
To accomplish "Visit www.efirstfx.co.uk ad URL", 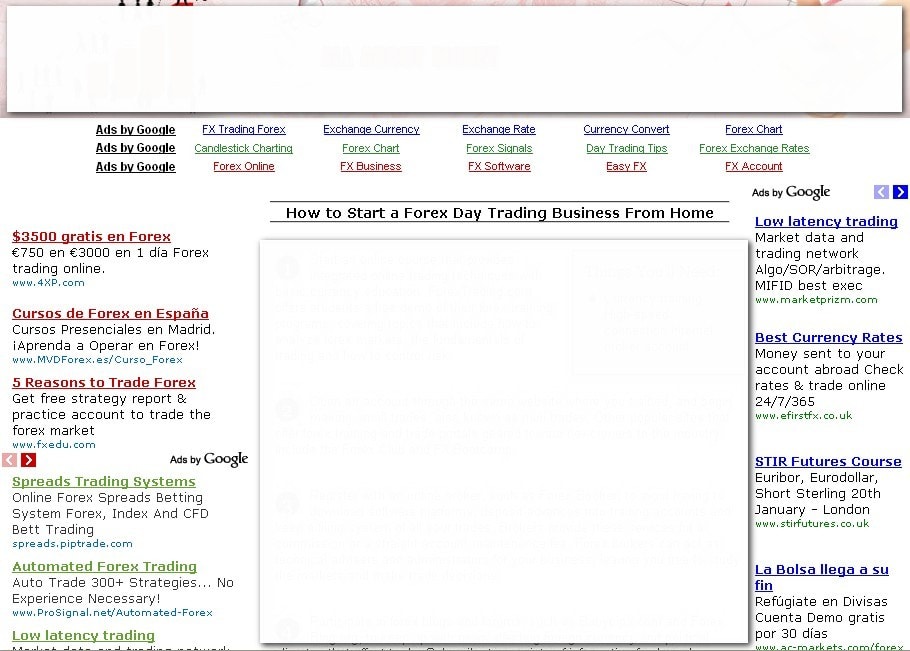I will pyautogui.click(x=804, y=415).
